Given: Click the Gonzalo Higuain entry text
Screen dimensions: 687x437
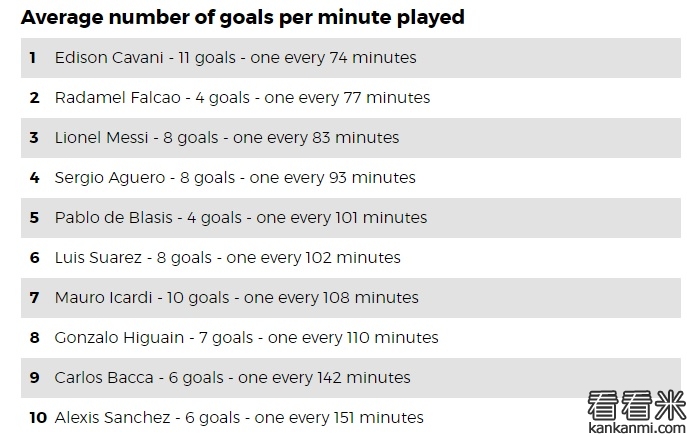Looking at the screenshot, I should (246, 338).
